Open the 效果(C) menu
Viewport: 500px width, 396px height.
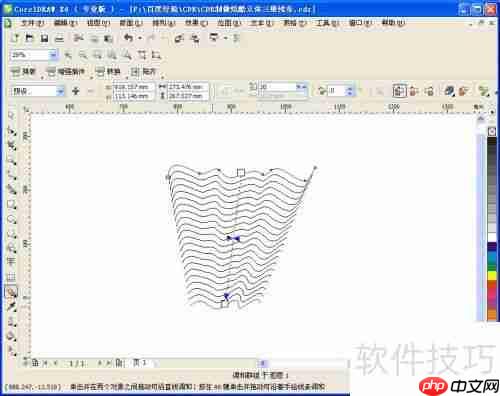point(196,23)
